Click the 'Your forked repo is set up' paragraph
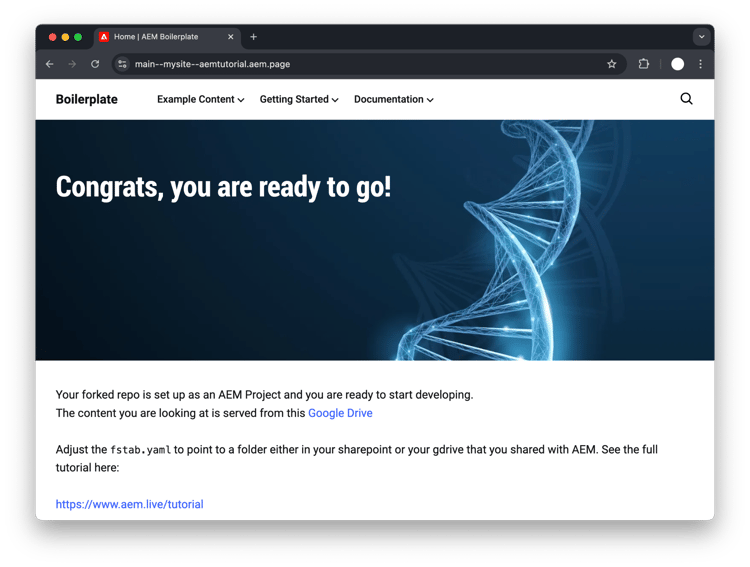The width and height of the screenshot is (750, 567). (264, 404)
